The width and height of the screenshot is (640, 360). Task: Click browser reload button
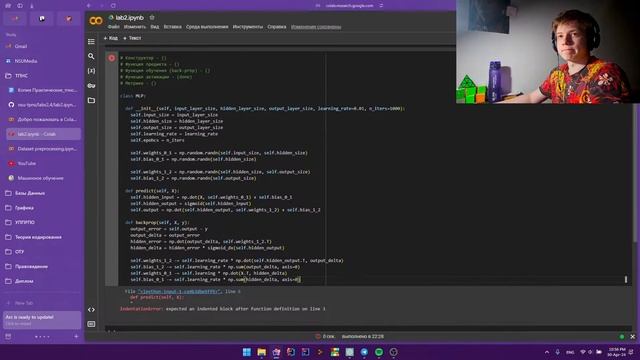113,6
